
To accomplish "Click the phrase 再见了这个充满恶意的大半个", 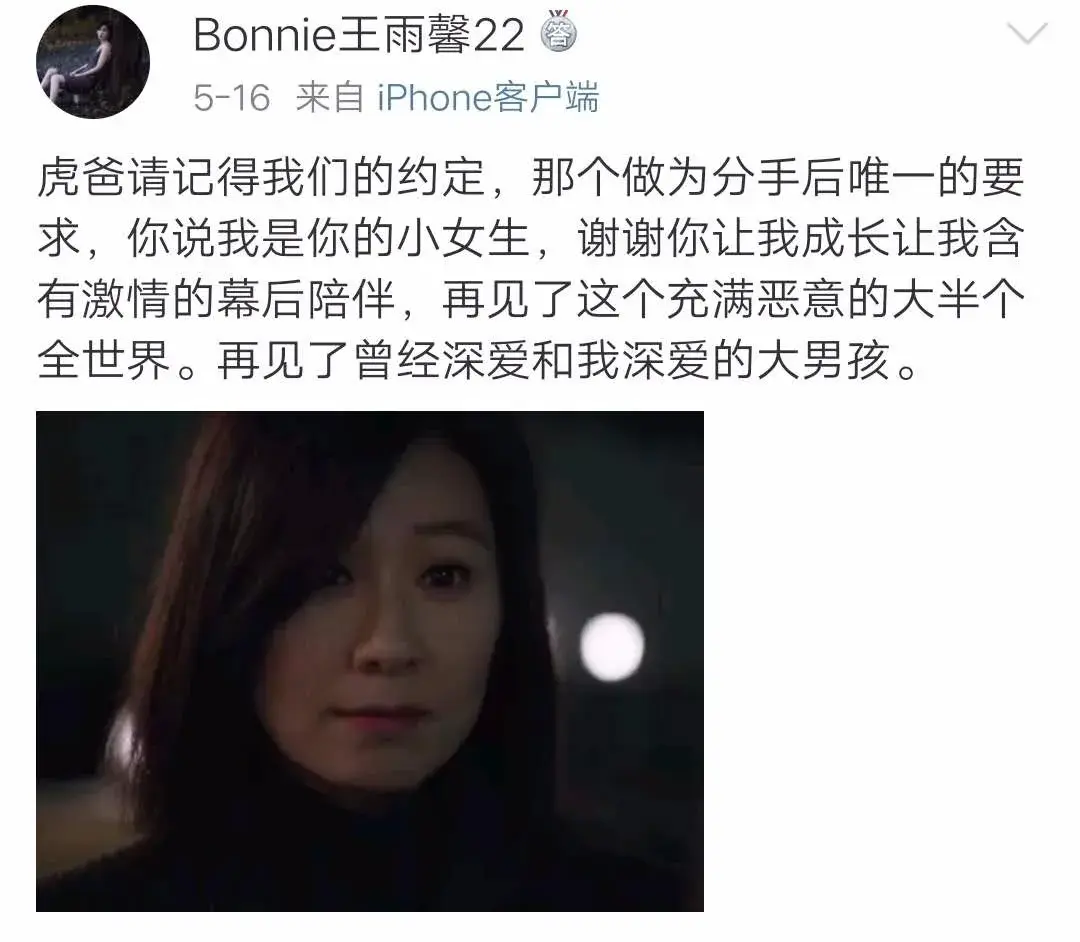I will (733, 300).
